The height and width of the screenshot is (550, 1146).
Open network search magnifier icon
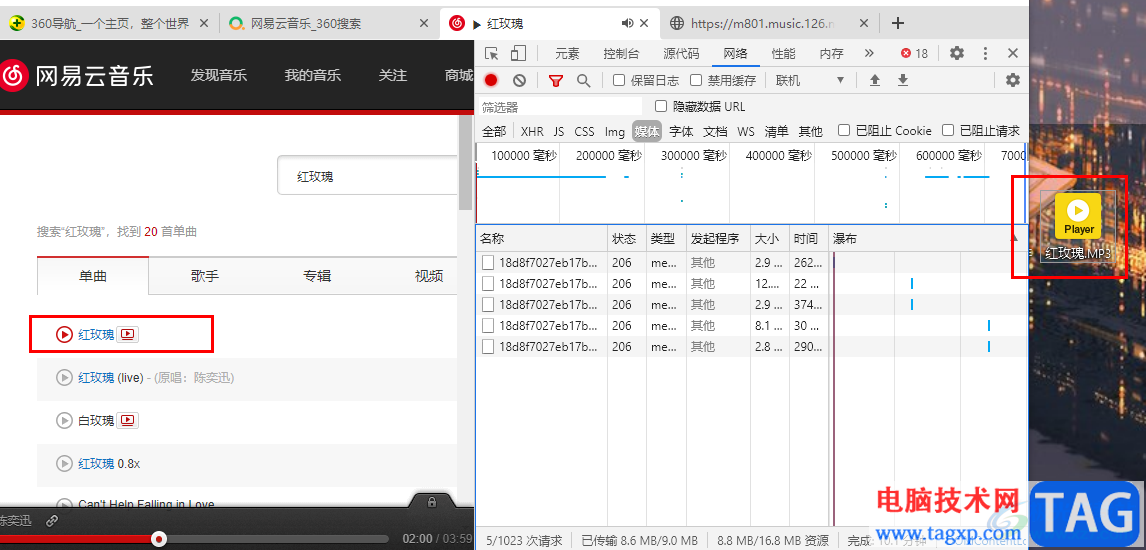(583, 80)
